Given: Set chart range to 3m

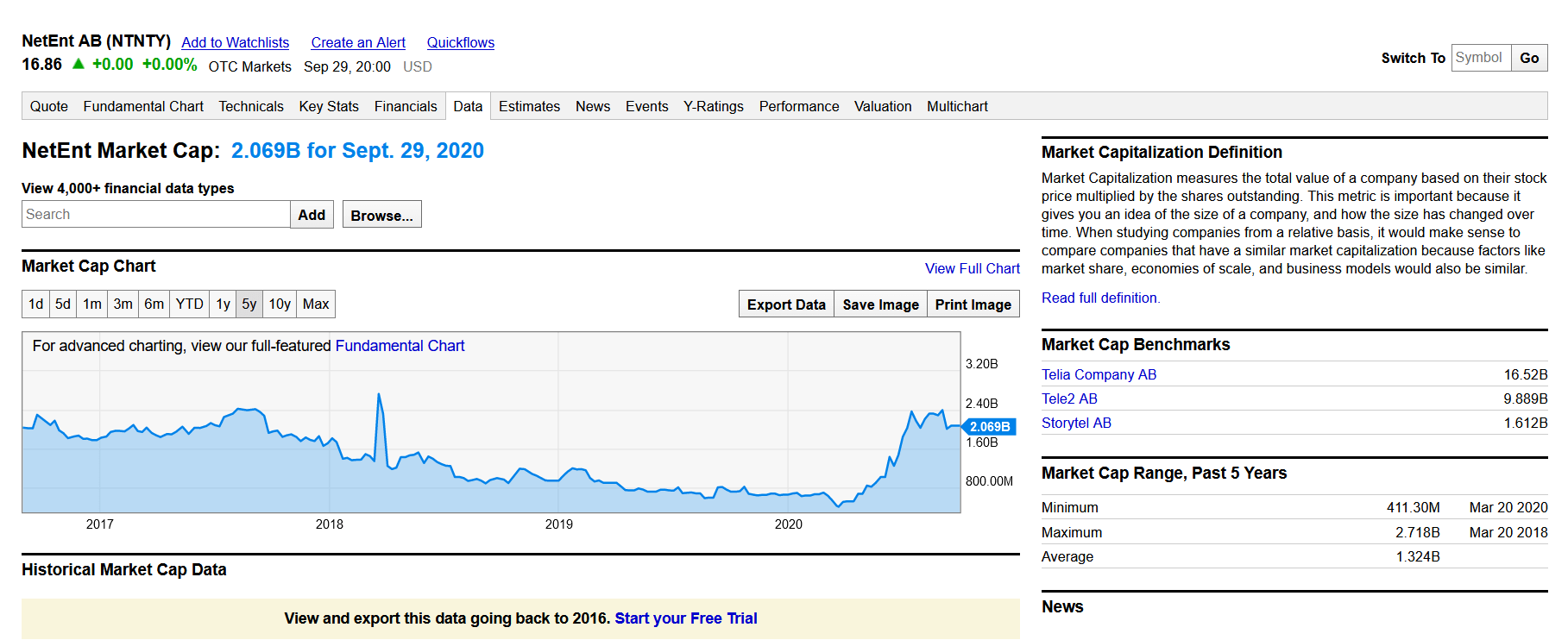Looking at the screenshot, I should point(123,304).
